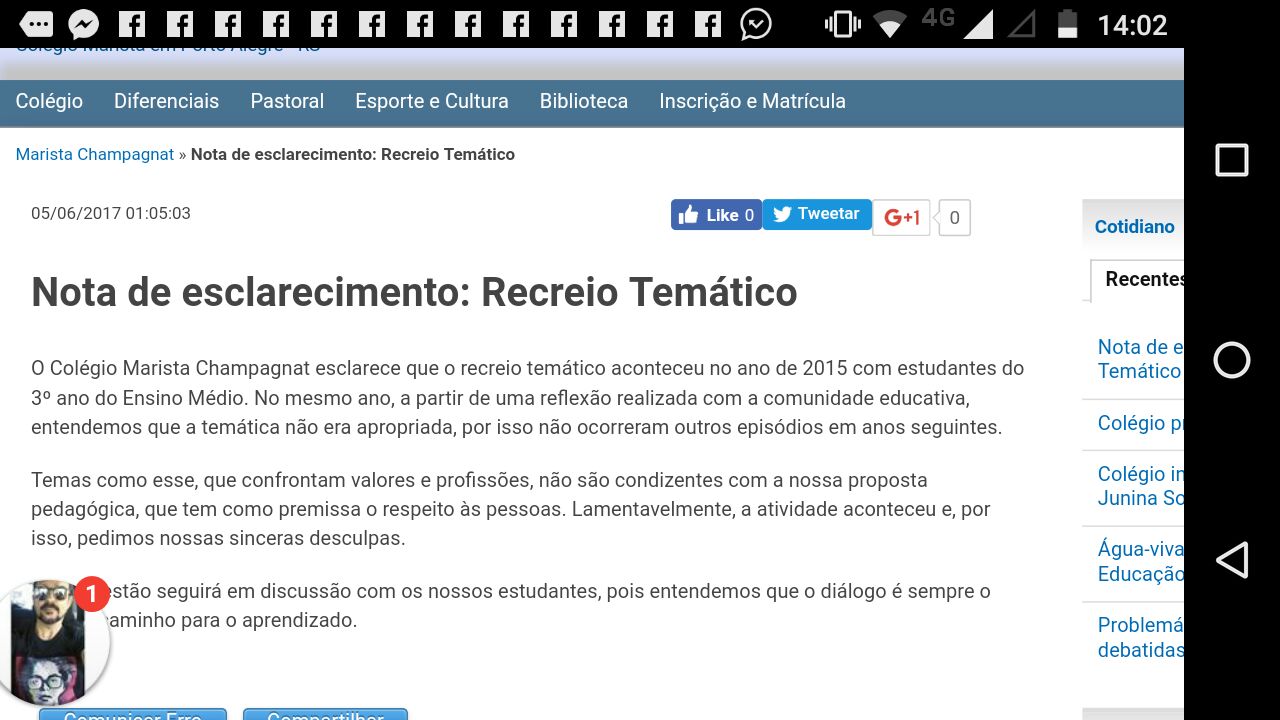Open recent apps with square button

coord(1232,160)
